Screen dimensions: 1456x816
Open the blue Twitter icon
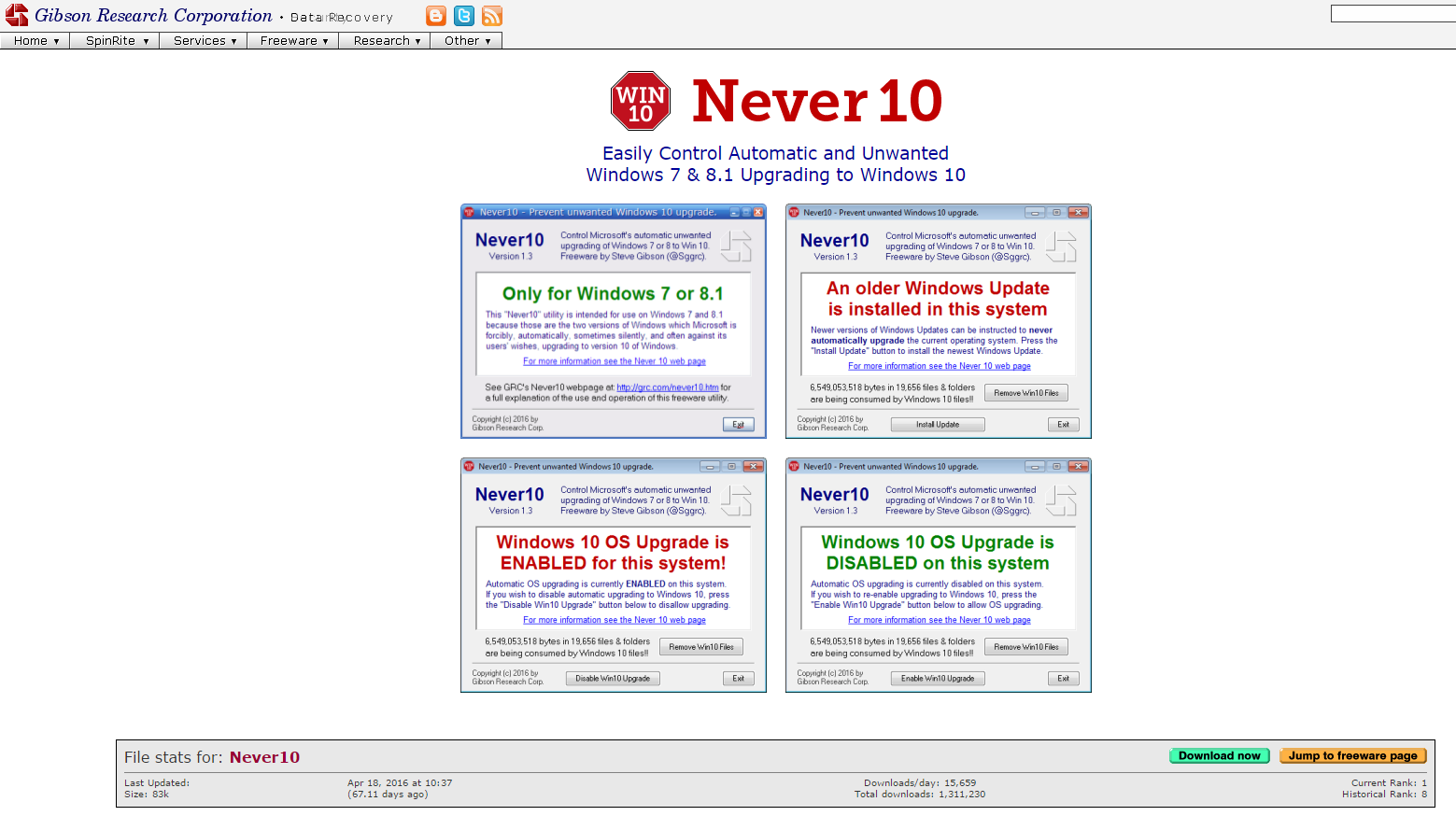click(464, 16)
